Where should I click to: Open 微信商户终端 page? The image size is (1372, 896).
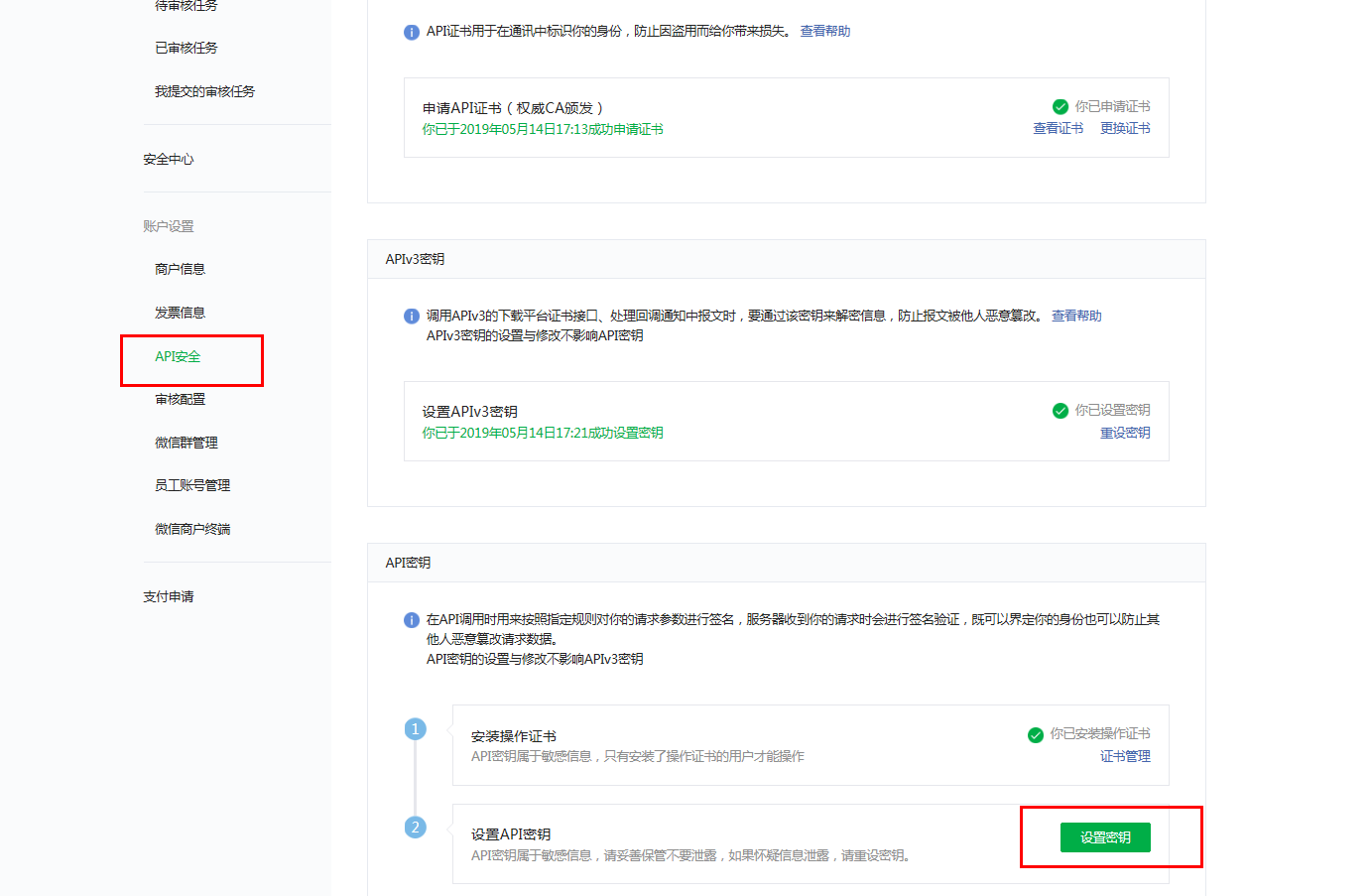(192, 529)
